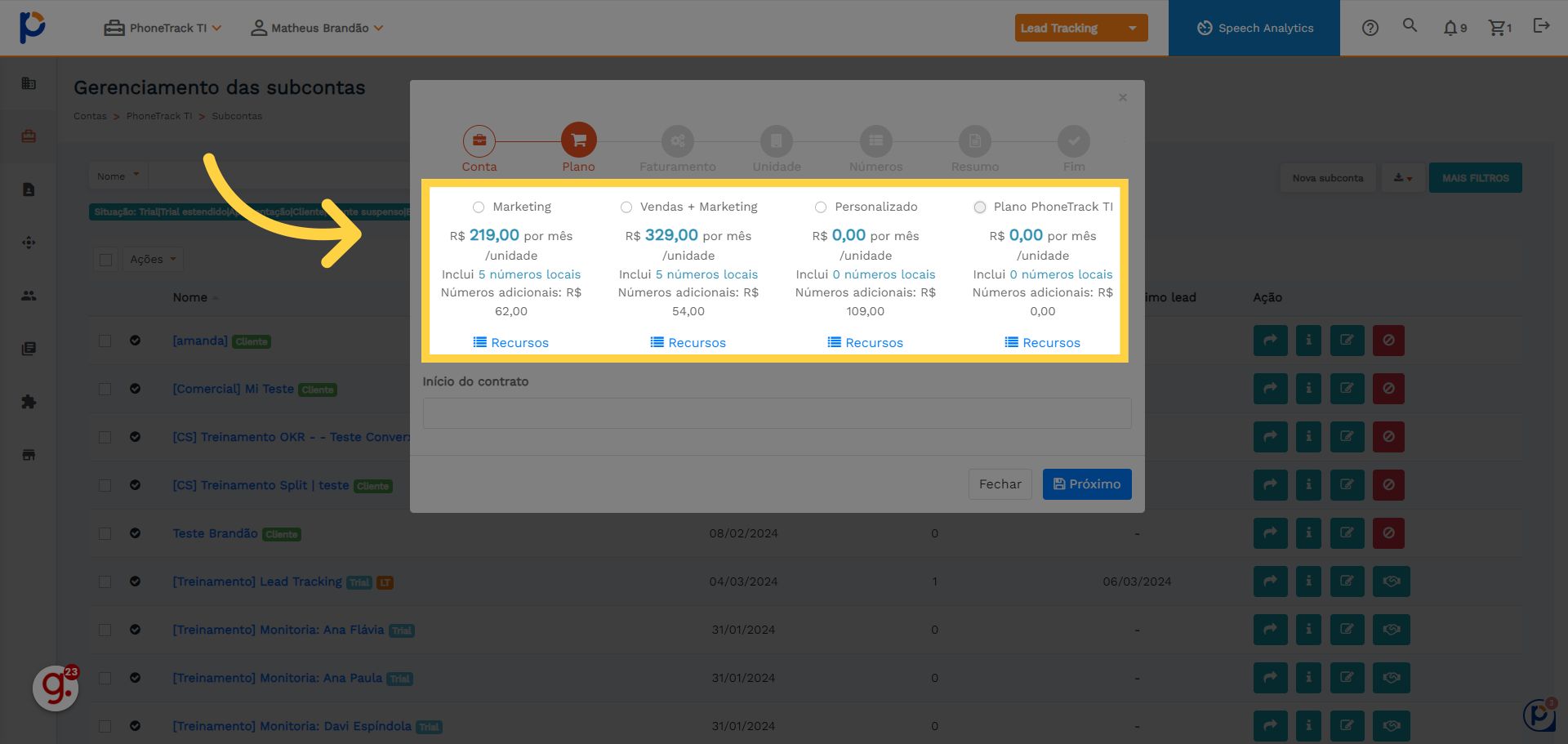
Task: Click info button for [amanda] row
Action: [x=1308, y=341]
